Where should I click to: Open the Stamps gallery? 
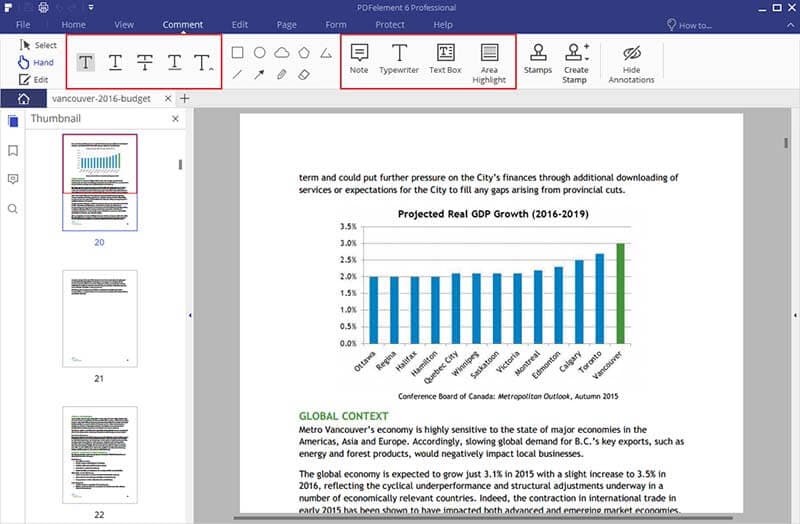[x=538, y=59]
